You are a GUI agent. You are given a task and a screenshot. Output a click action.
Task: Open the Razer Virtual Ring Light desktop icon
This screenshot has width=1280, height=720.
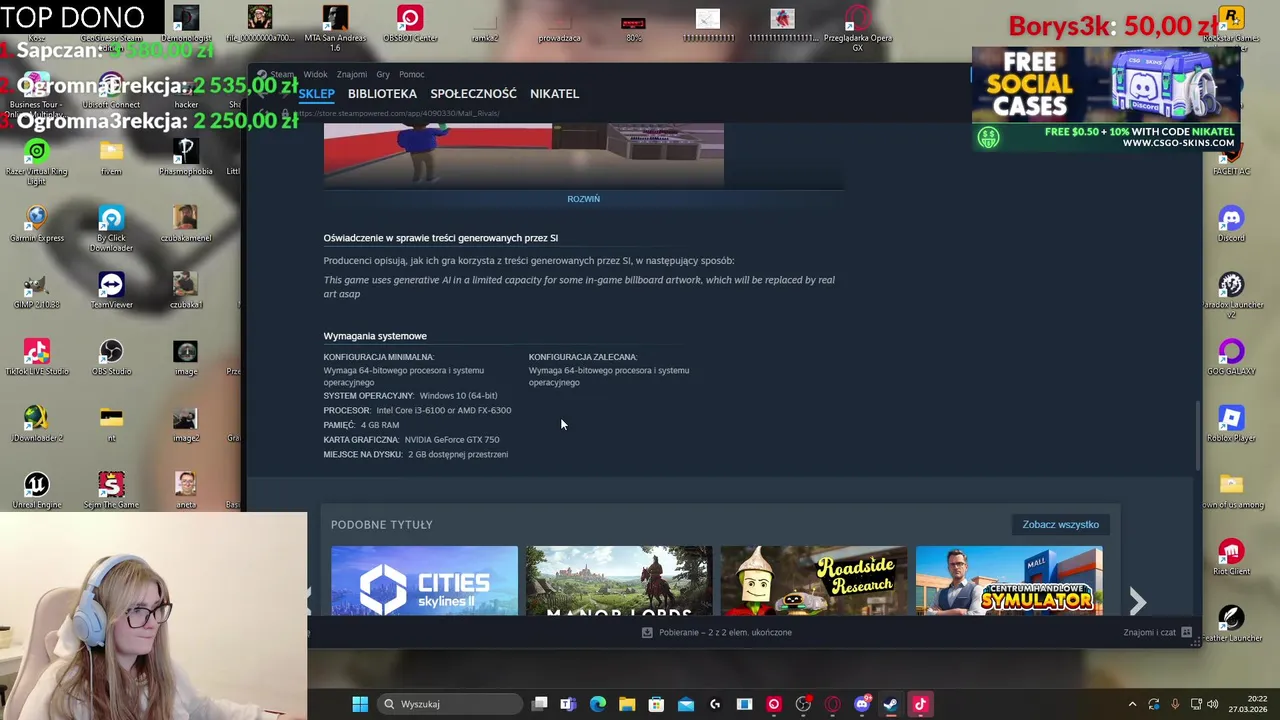click(36, 162)
